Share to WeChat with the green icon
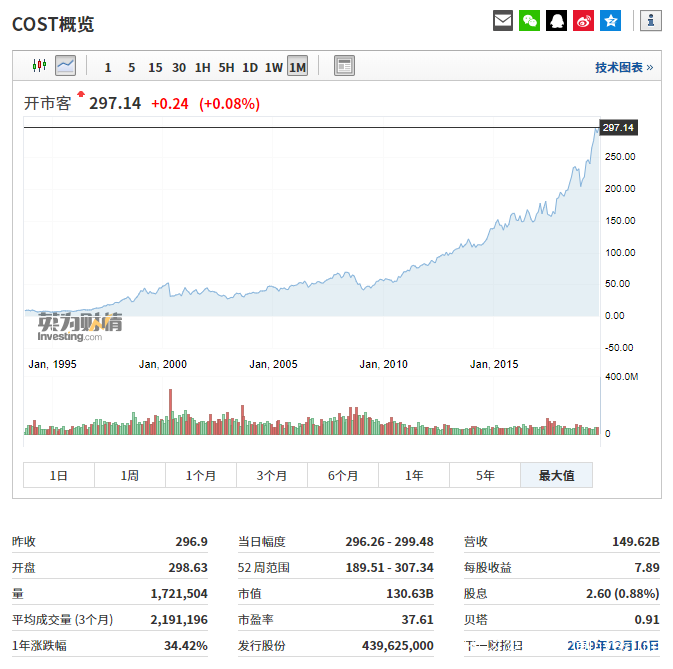 tap(529, 21)
